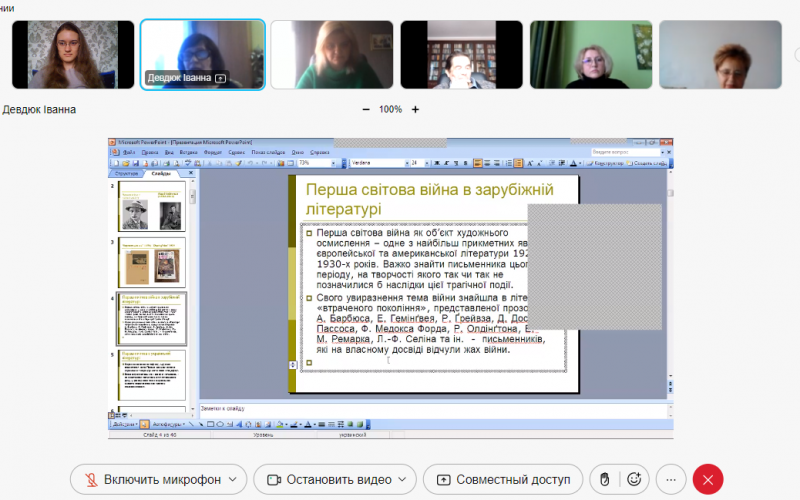Select slide 5 thumbnail in slide panel

click(x=152, y=374)
